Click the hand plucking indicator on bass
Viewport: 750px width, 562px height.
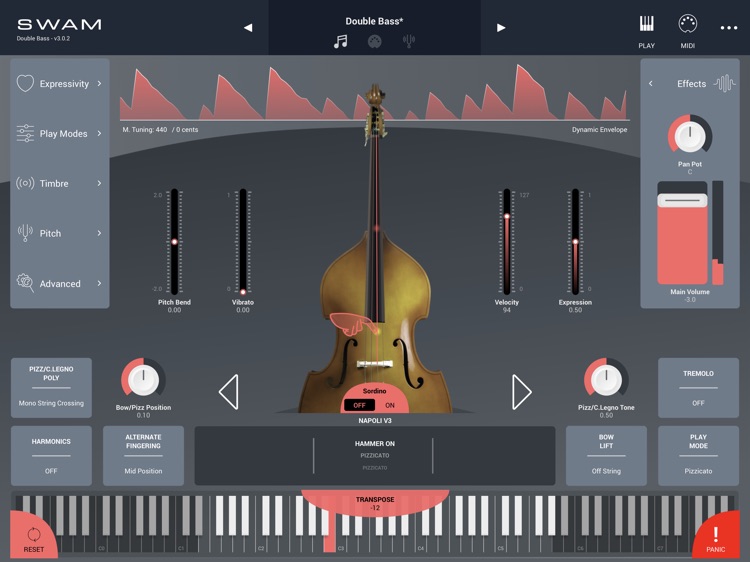pyautogui.click(x=354, y=324)
